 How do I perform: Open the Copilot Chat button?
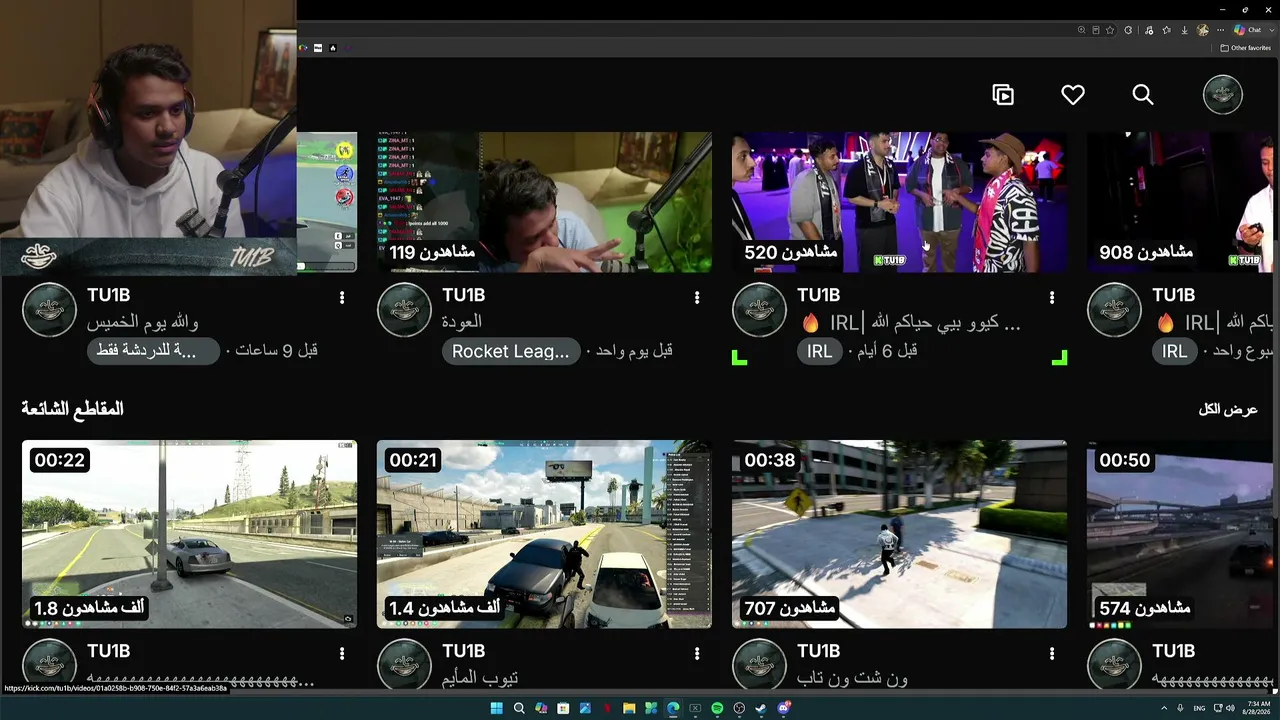click(x=1248, y=30)
